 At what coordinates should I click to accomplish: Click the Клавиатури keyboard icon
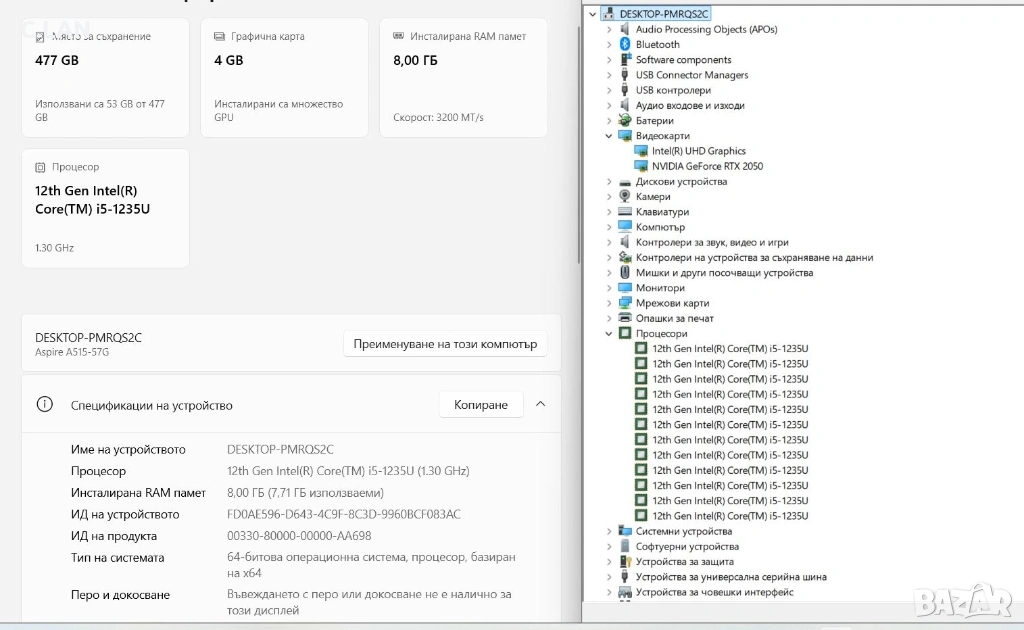[625, 212]
